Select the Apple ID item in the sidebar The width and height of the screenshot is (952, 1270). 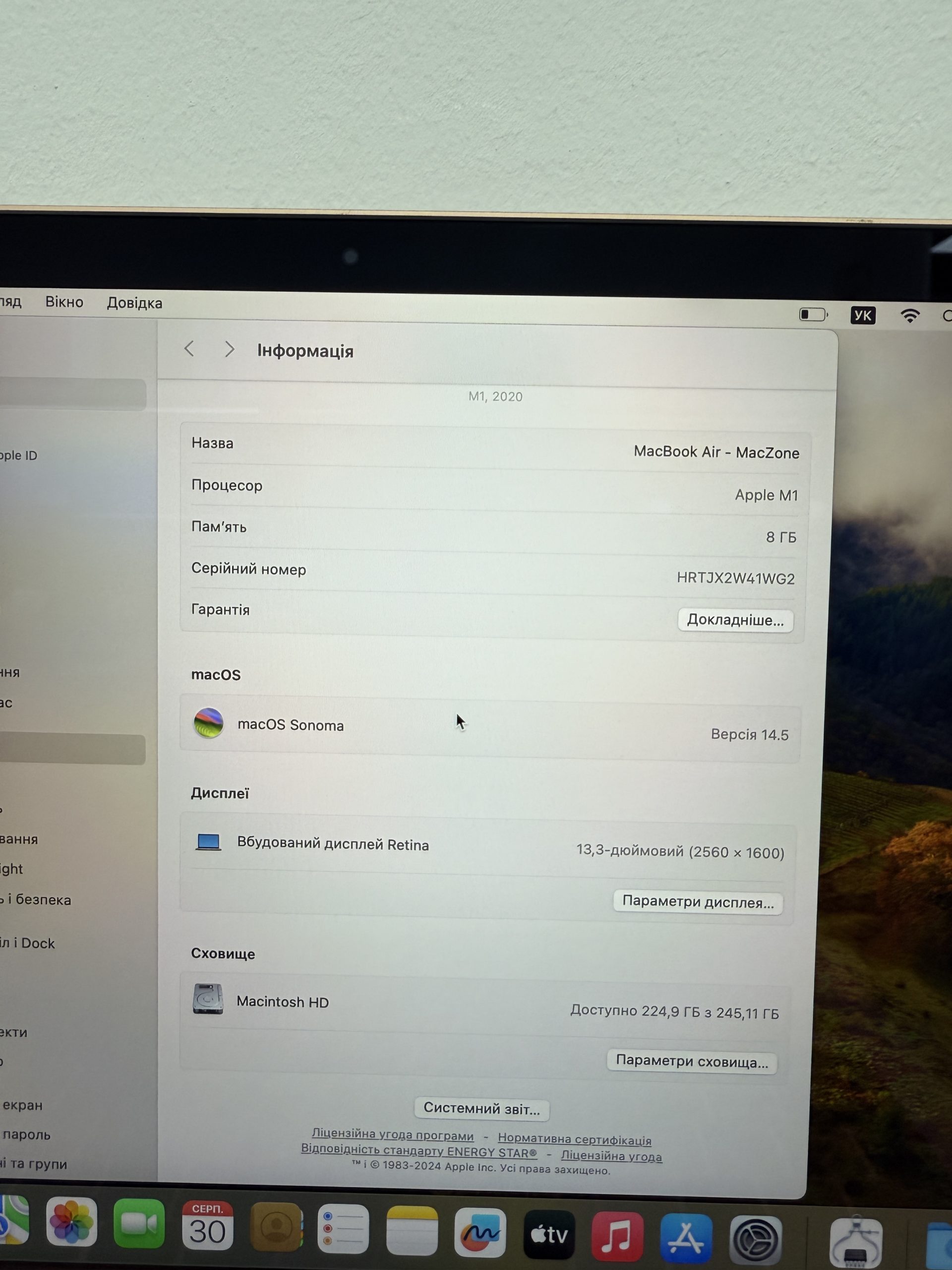click(19, 455)
